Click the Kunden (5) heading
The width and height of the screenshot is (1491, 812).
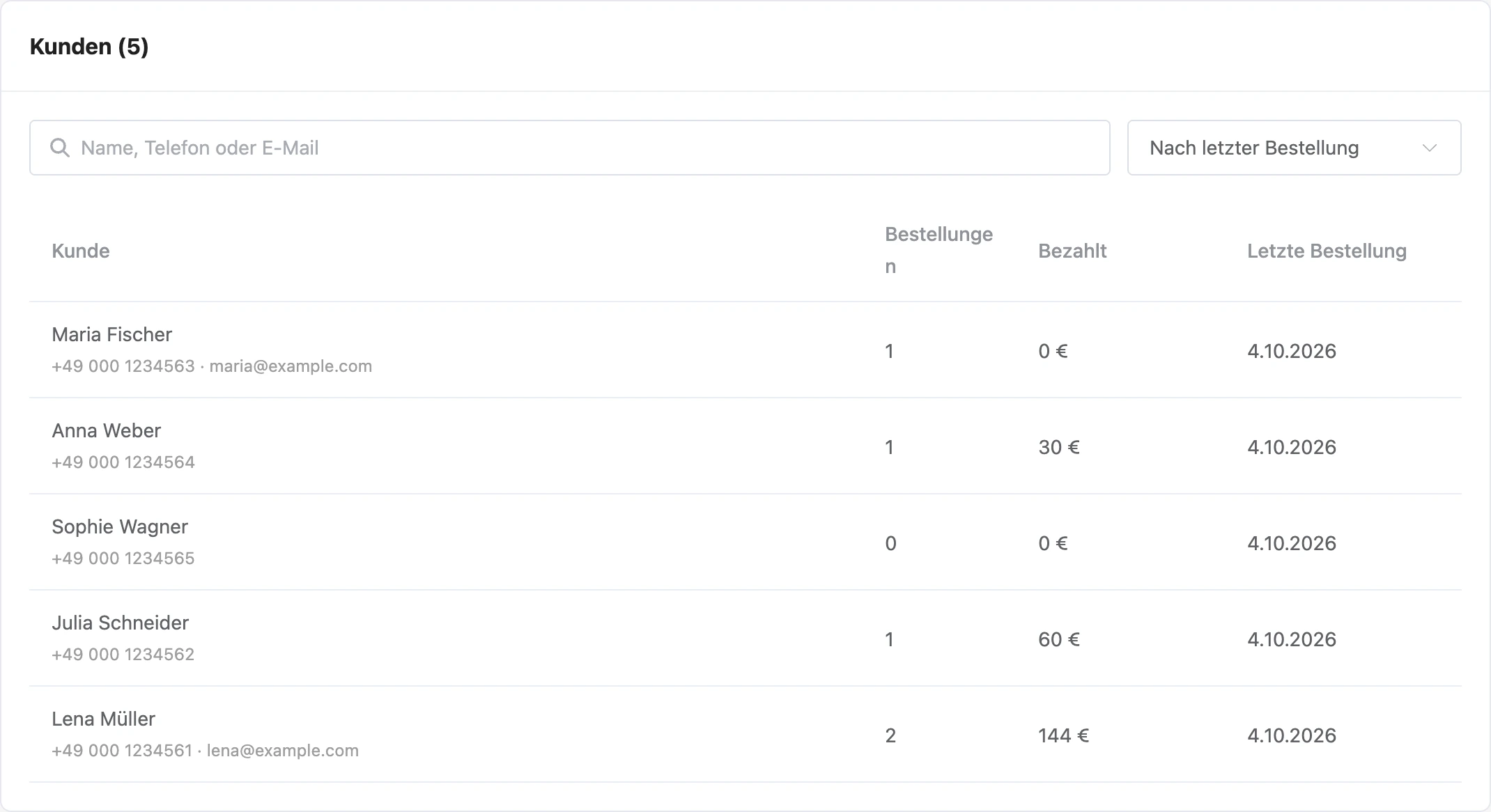pyautogui.click(x=89, y=47)
